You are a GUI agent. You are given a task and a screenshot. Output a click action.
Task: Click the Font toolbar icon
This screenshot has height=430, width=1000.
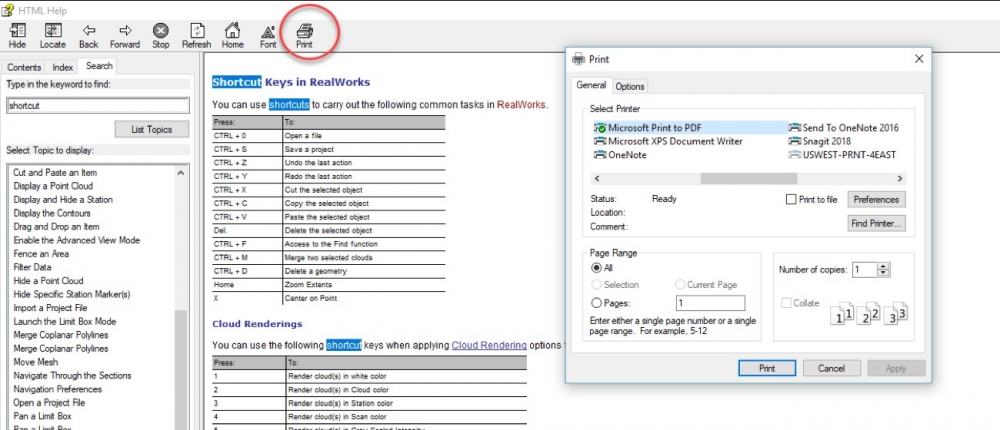click(268, 35)
